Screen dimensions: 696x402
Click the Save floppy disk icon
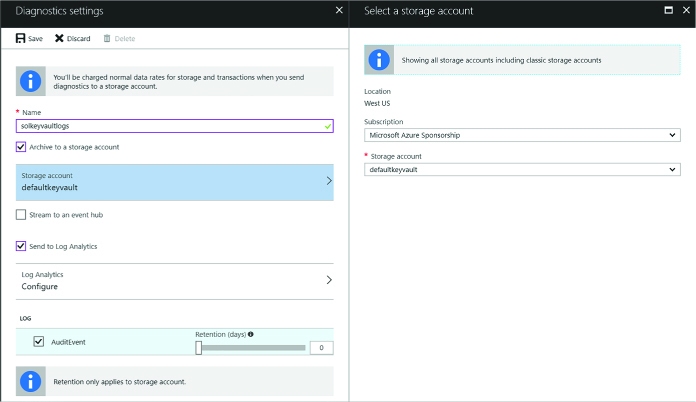(20, 38)
